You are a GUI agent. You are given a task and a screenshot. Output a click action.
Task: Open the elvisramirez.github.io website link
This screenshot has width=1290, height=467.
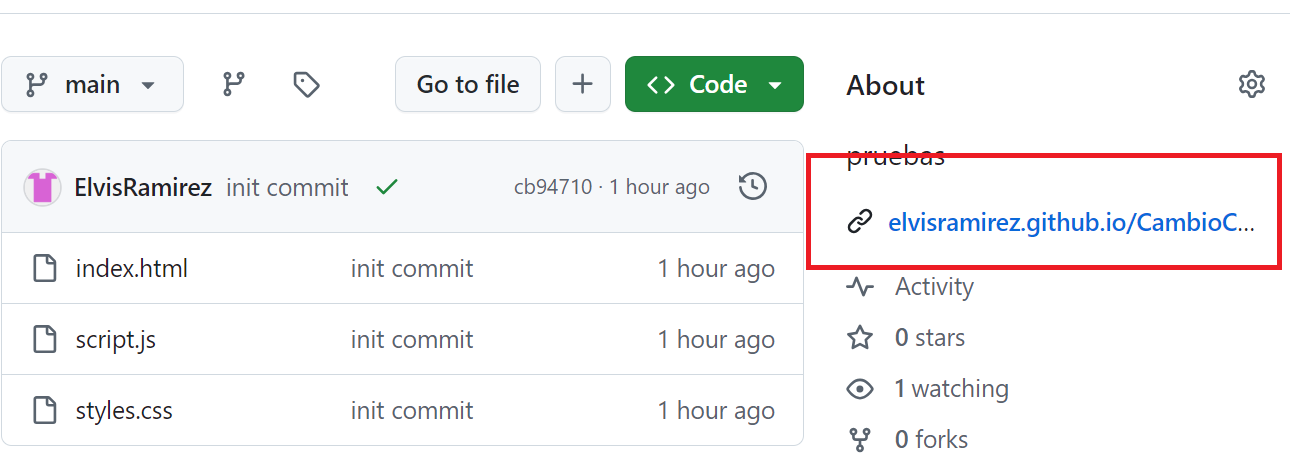coord(1070,223)
